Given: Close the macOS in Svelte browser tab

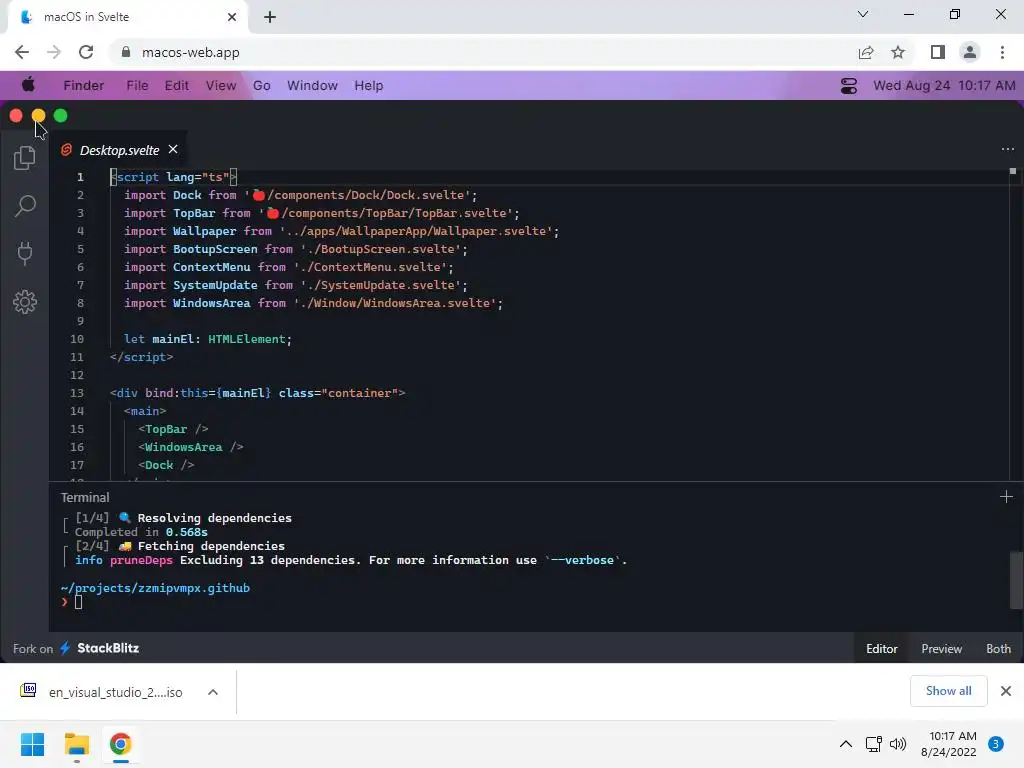Looking at the screenshot, I should (x=232, y=17).
